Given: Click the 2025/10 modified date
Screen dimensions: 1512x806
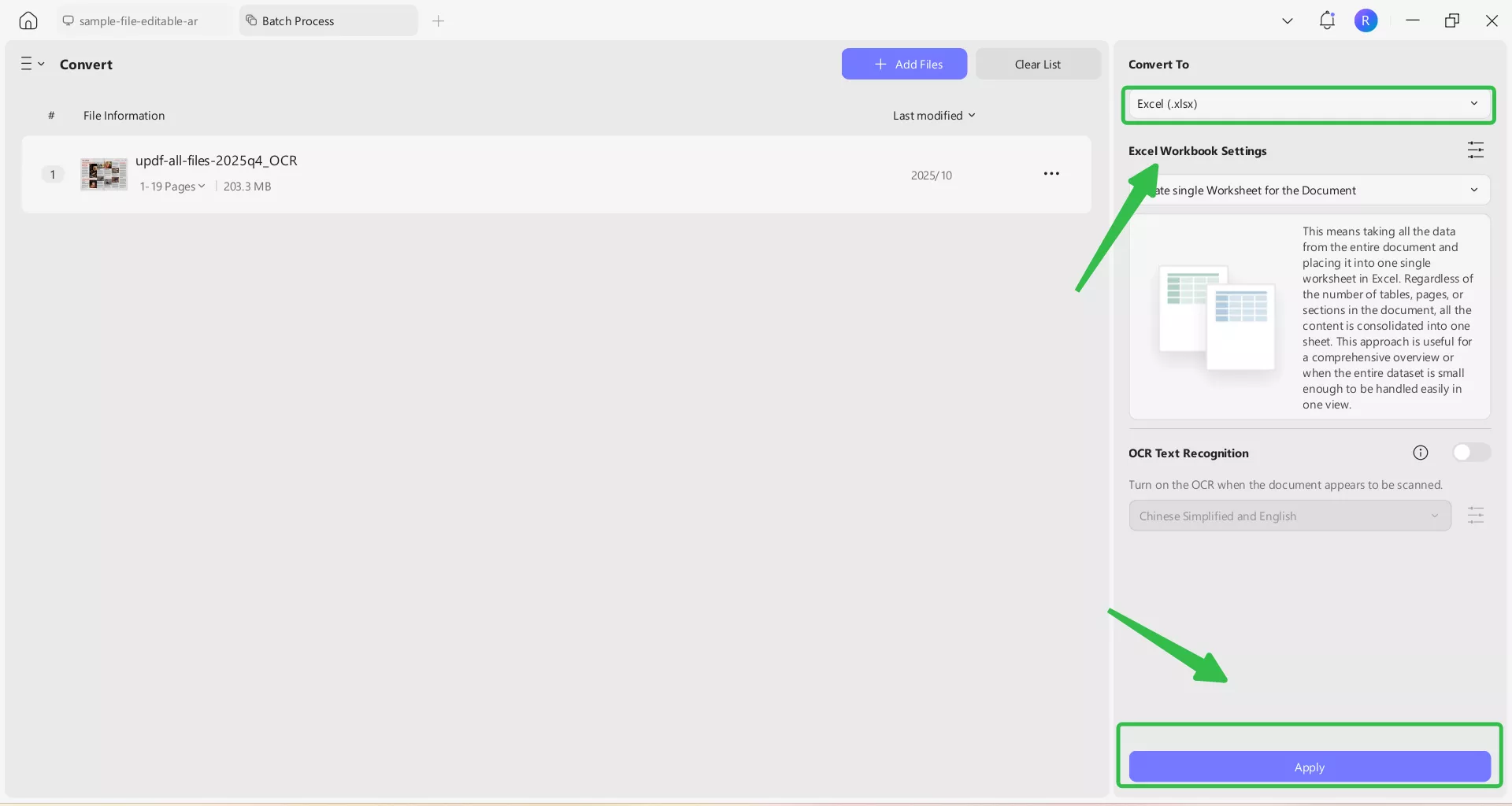Looking at the screenshot, I should point(932,176).
